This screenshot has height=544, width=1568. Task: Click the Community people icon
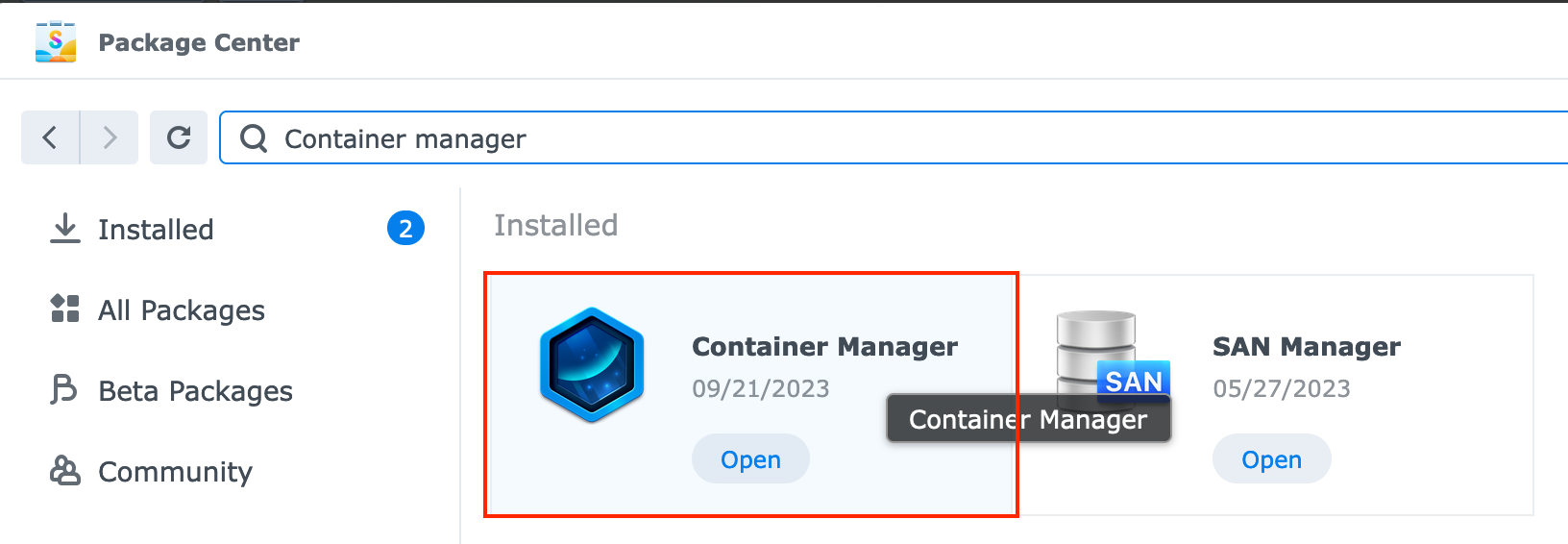64,470
